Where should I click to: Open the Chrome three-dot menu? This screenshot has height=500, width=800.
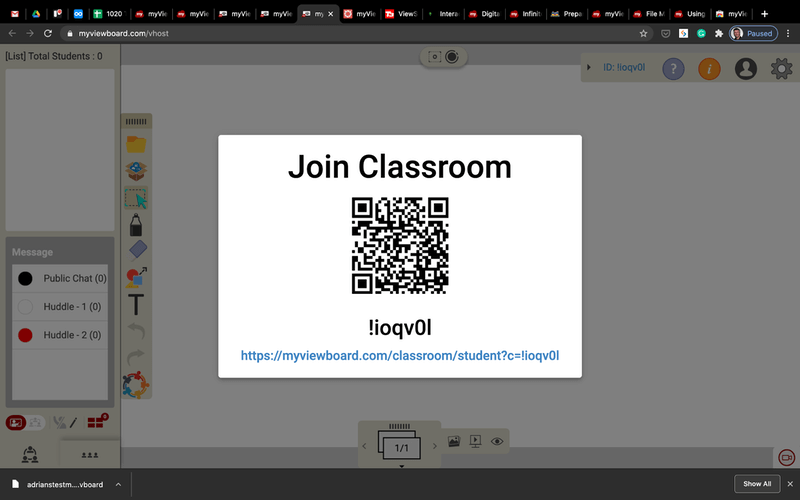[x=788, y=34]
